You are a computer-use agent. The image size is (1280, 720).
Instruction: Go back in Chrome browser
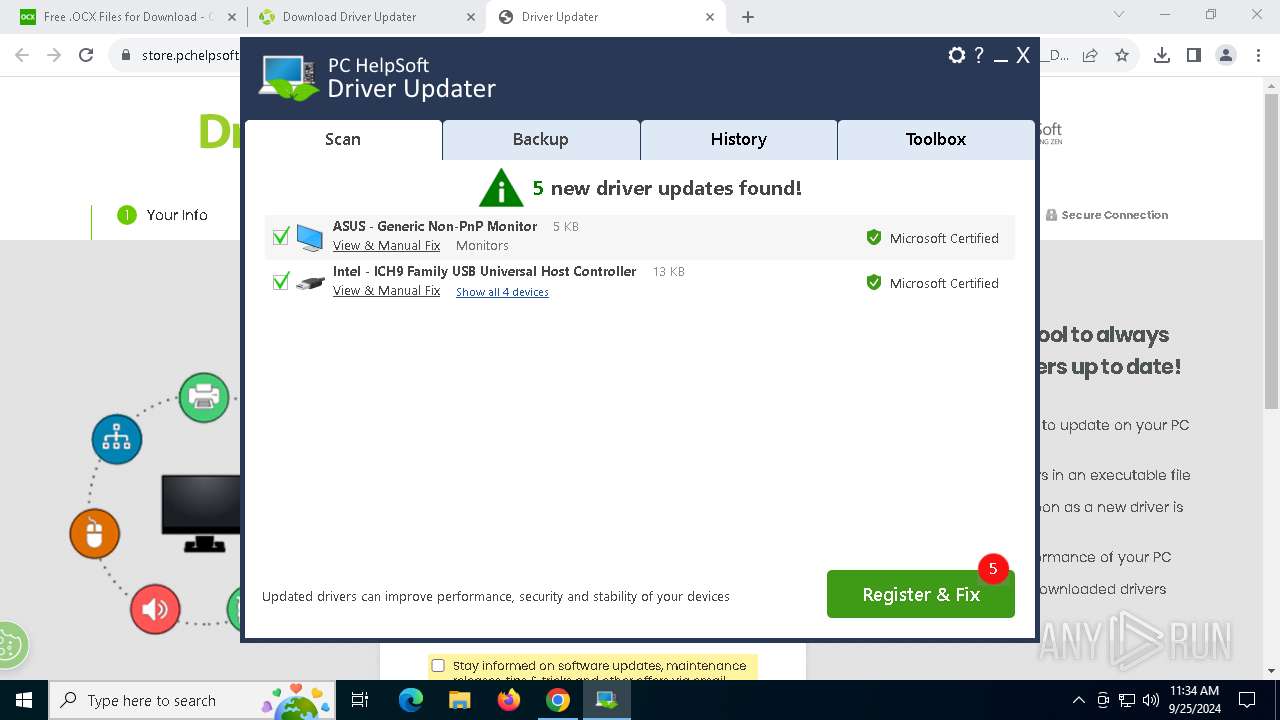tap(22, 56)
